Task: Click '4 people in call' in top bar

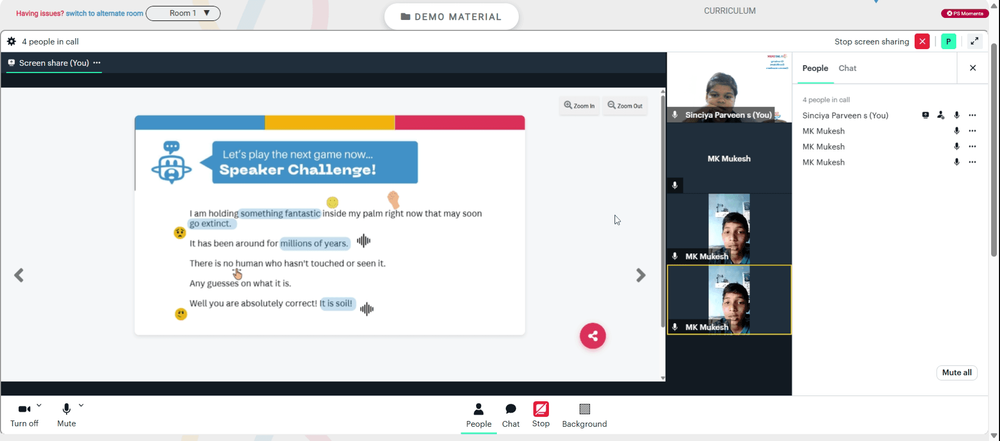Action: [50, 41]
